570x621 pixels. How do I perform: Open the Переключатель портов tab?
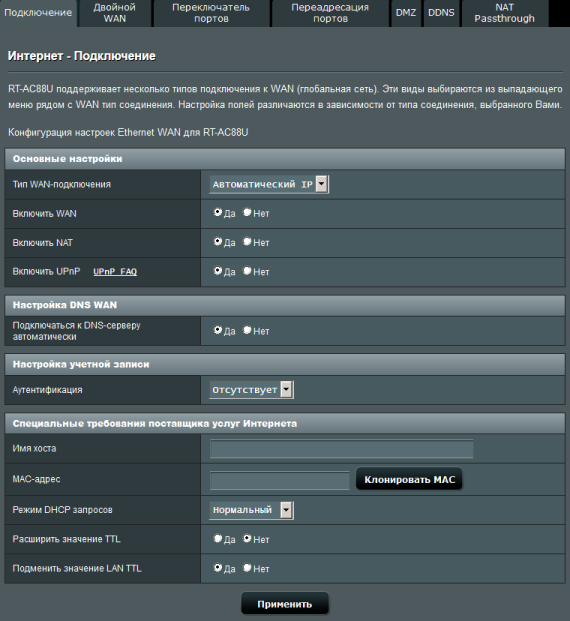click(211, 13)
